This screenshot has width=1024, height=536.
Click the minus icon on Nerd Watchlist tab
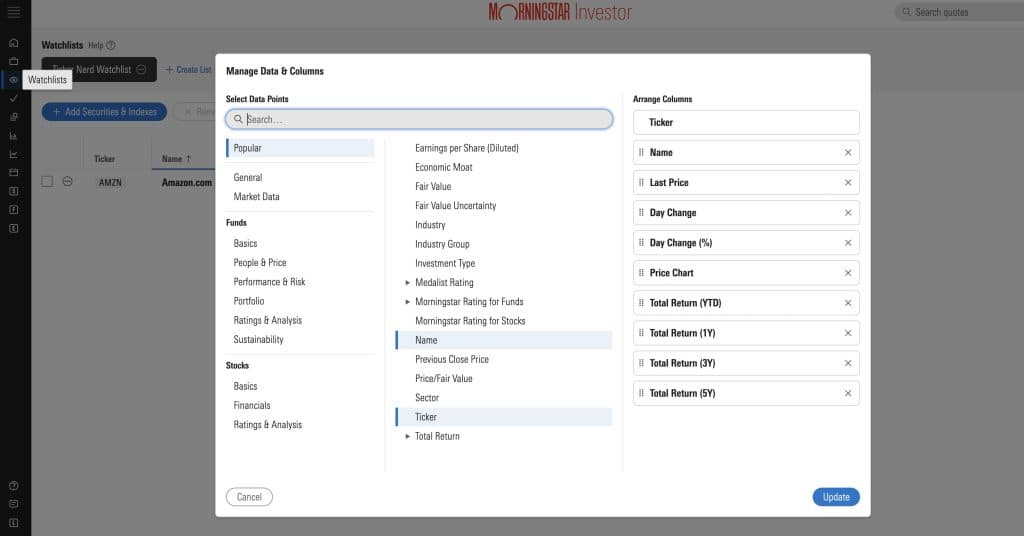point(141,69)
